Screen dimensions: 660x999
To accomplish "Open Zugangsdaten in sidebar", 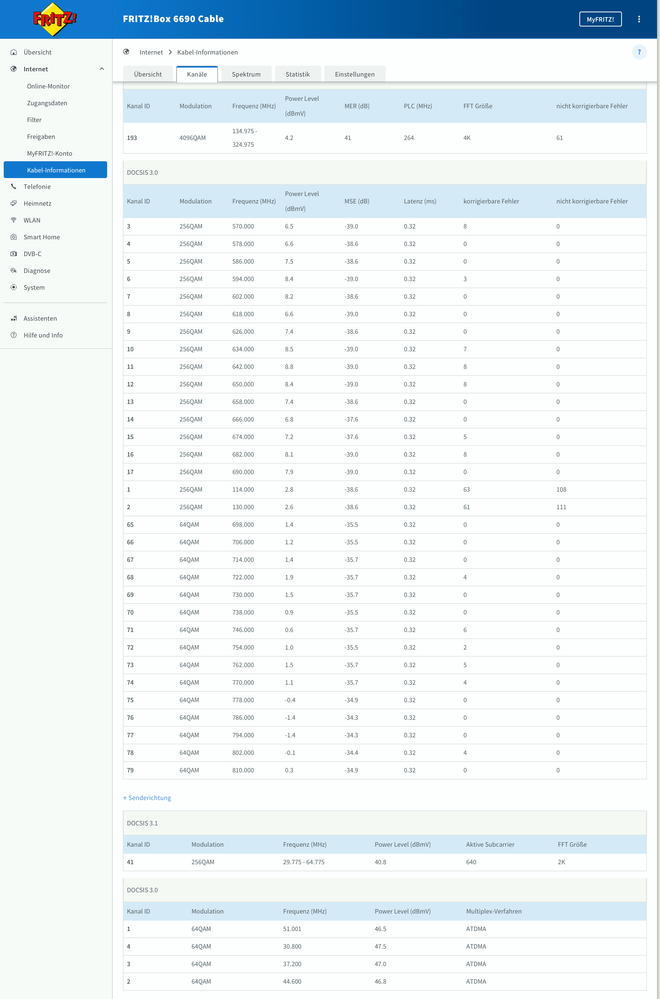I will click(47, 103).
